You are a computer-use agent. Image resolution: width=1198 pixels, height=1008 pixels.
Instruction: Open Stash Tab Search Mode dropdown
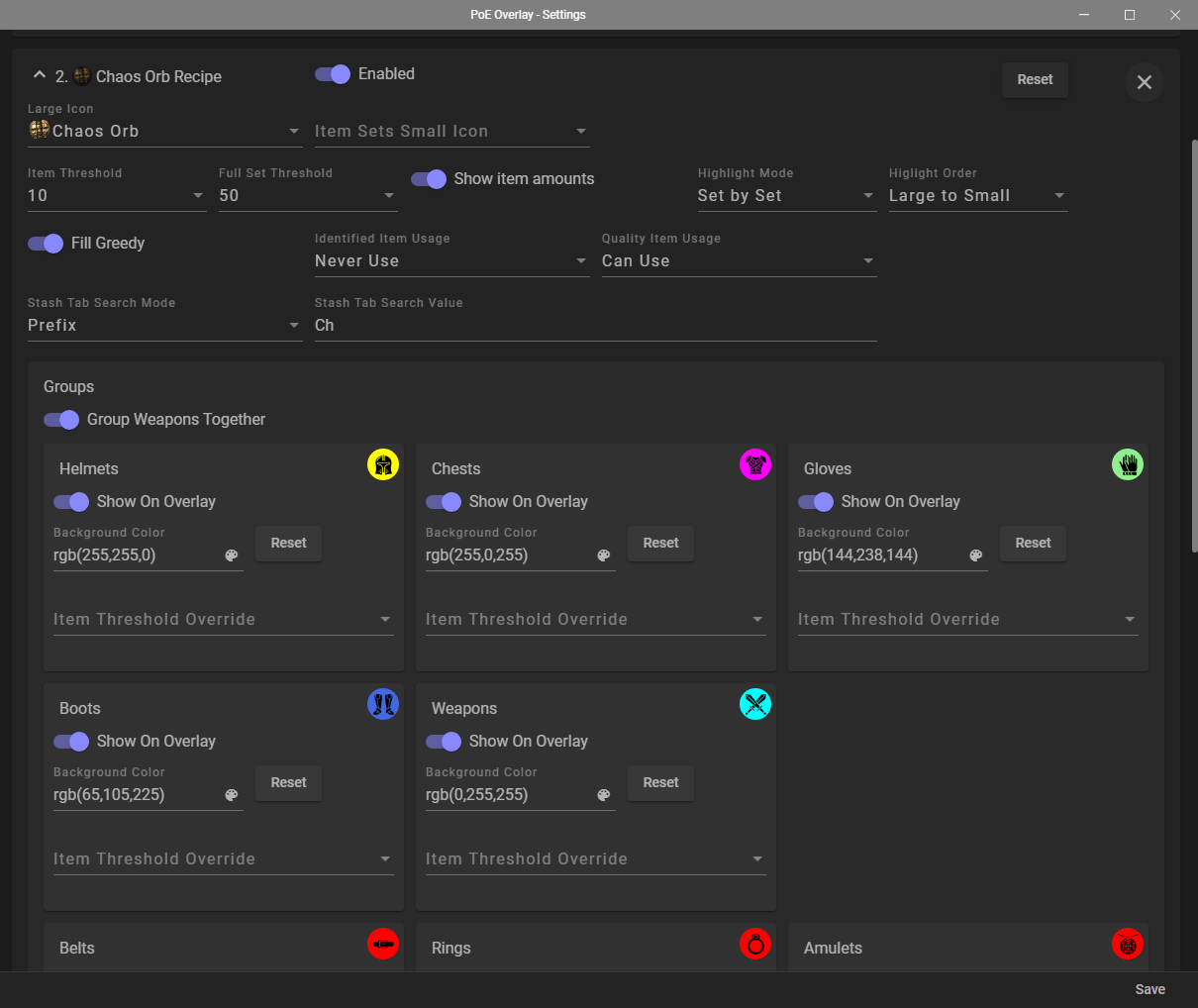pos(165,325)
